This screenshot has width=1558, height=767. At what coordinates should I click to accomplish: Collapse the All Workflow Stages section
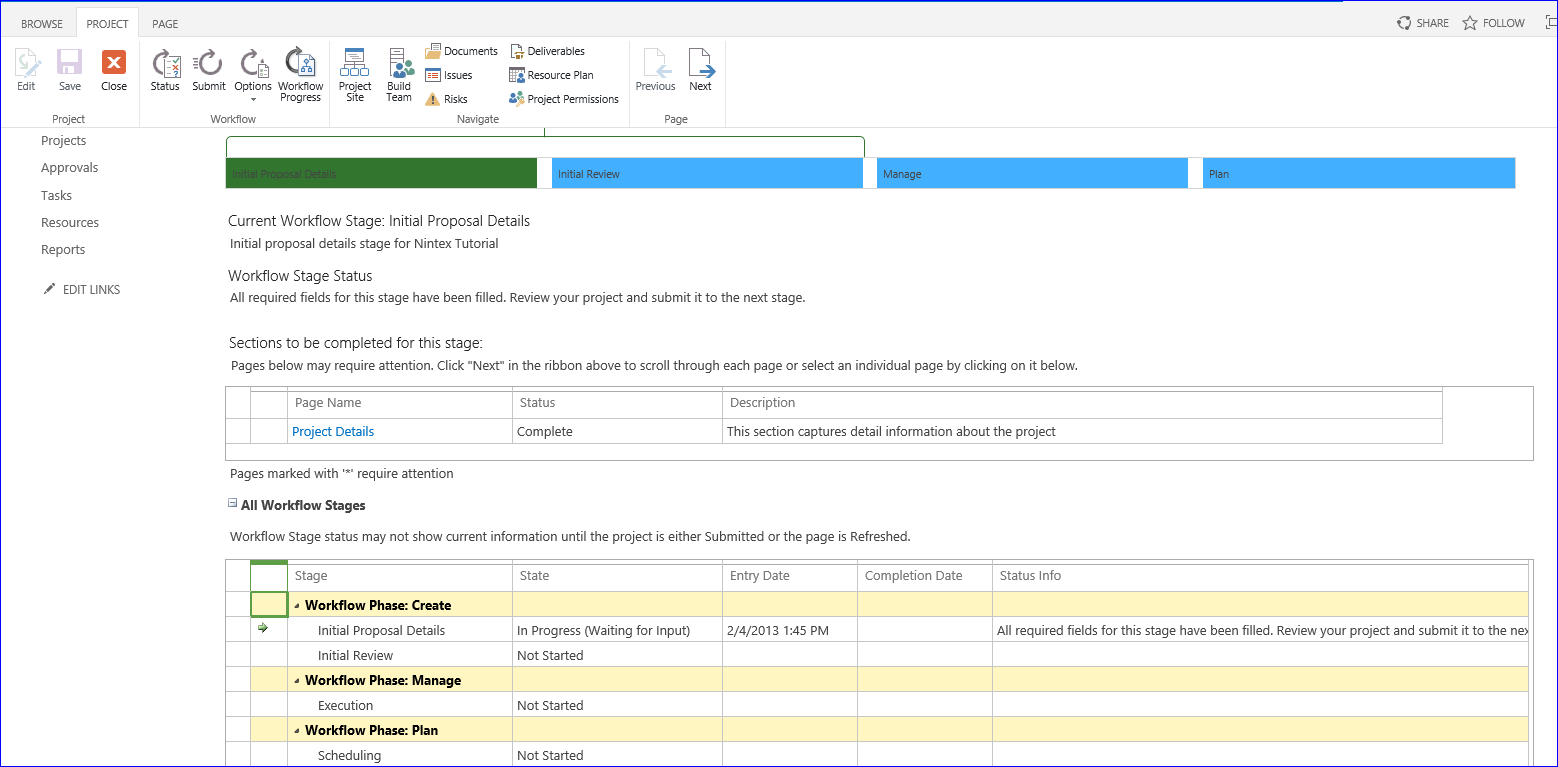click(x=232, y=505)
